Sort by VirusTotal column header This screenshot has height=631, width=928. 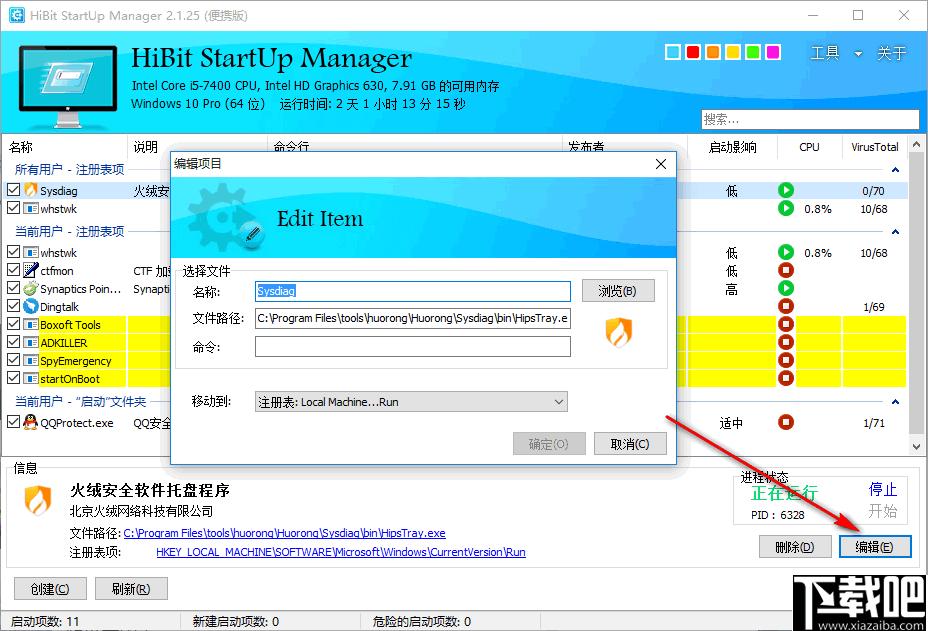pos(875,147)
